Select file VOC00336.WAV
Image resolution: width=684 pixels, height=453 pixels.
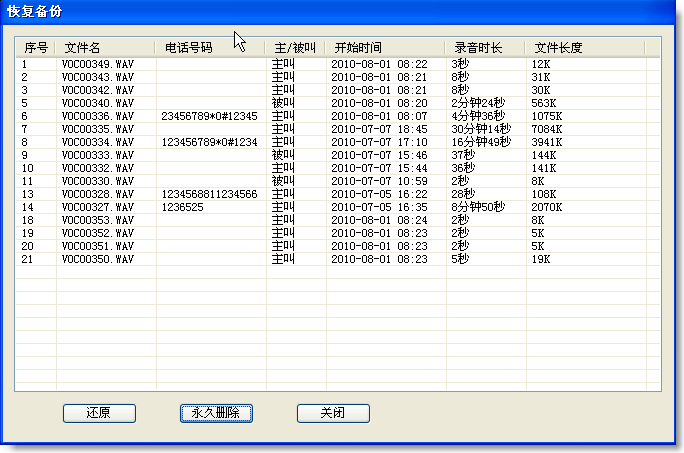[98, 117]
